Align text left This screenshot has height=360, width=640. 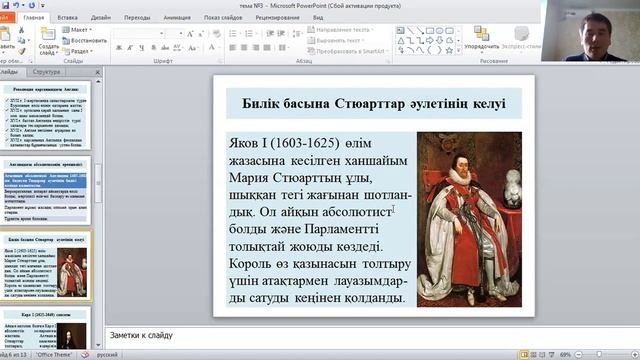click(x=233, y=48)
